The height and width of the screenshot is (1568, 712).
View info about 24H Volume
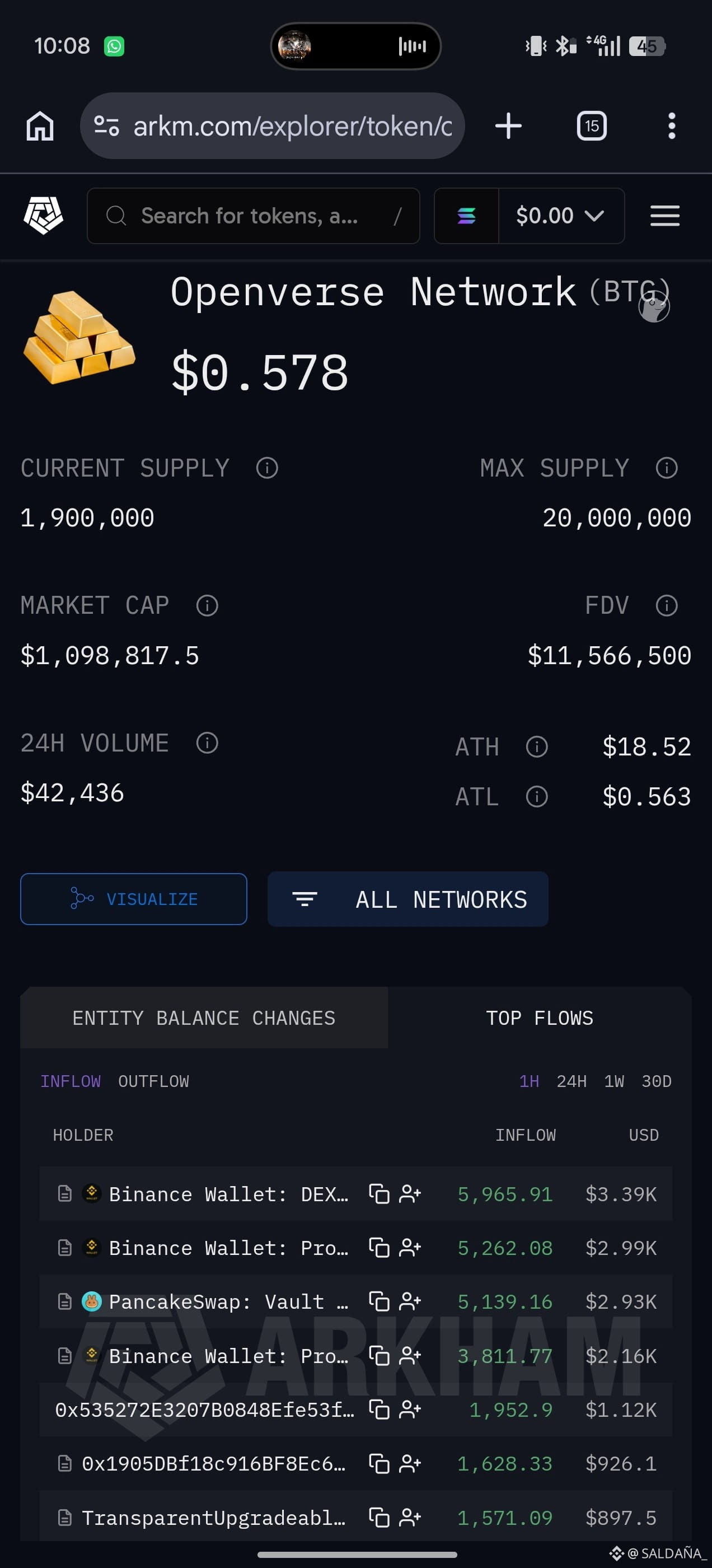coord(207,743)
